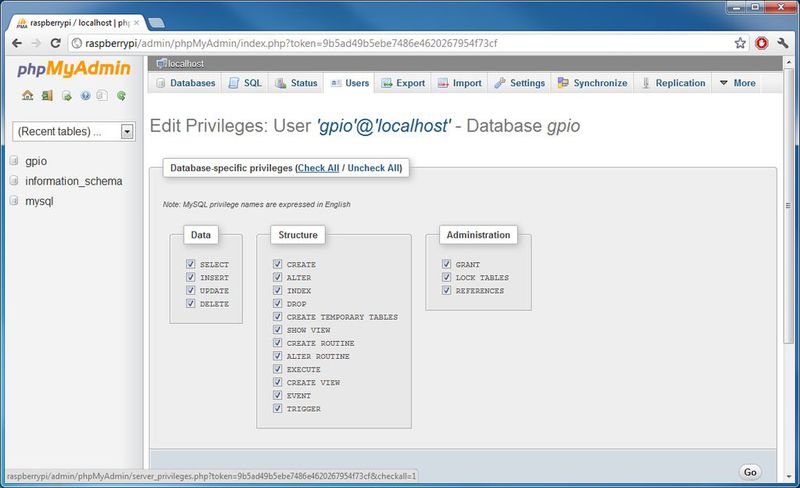Click the Check All link
Viewport: 800px width, 488px height.
tap(318, 168)
